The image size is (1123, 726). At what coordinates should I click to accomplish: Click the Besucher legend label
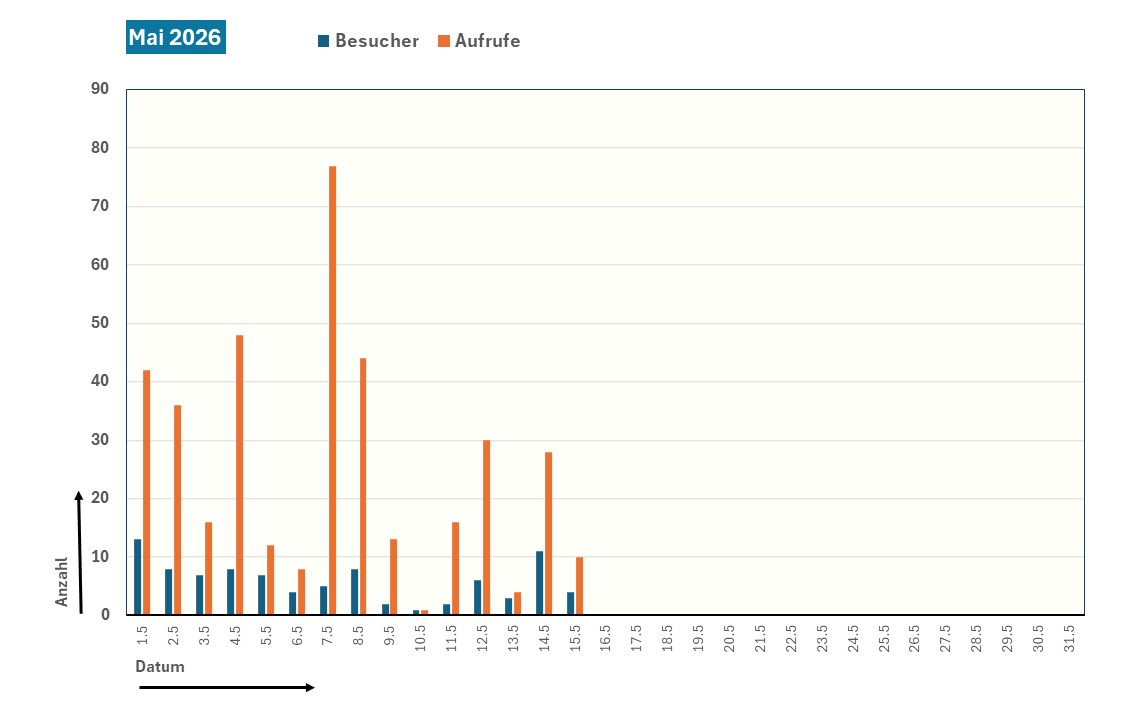[377, 41]
